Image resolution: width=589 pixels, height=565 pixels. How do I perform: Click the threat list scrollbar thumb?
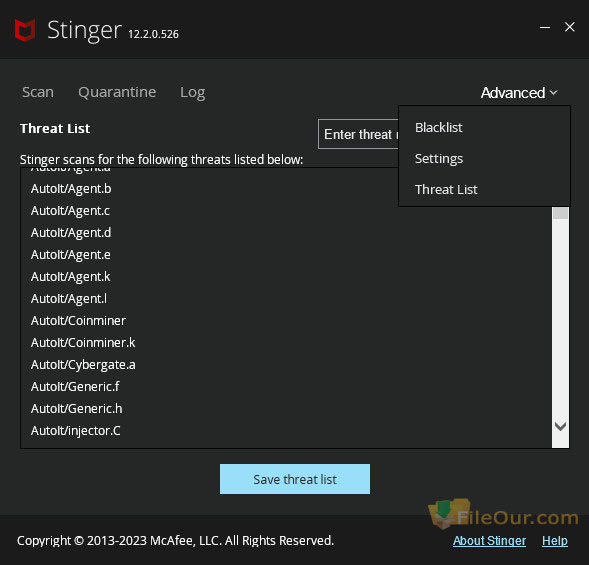[560, 213]
